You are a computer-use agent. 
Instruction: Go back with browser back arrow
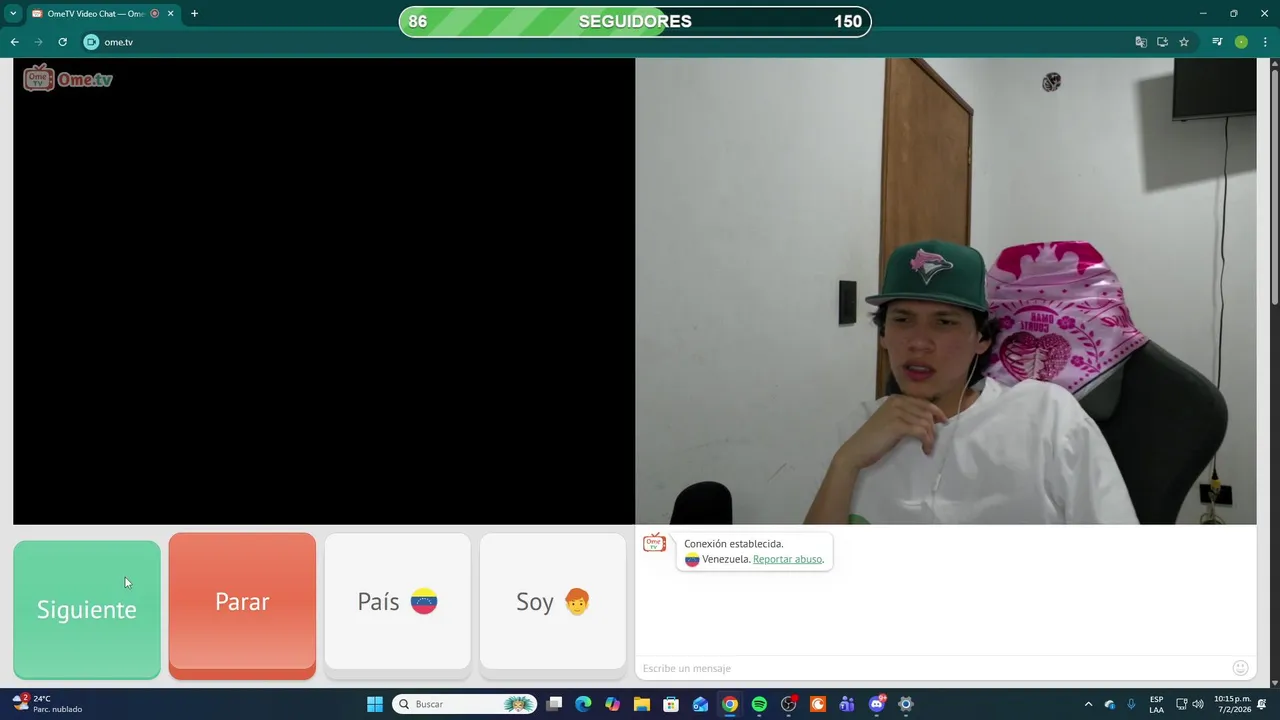click(x=15, y=42)
